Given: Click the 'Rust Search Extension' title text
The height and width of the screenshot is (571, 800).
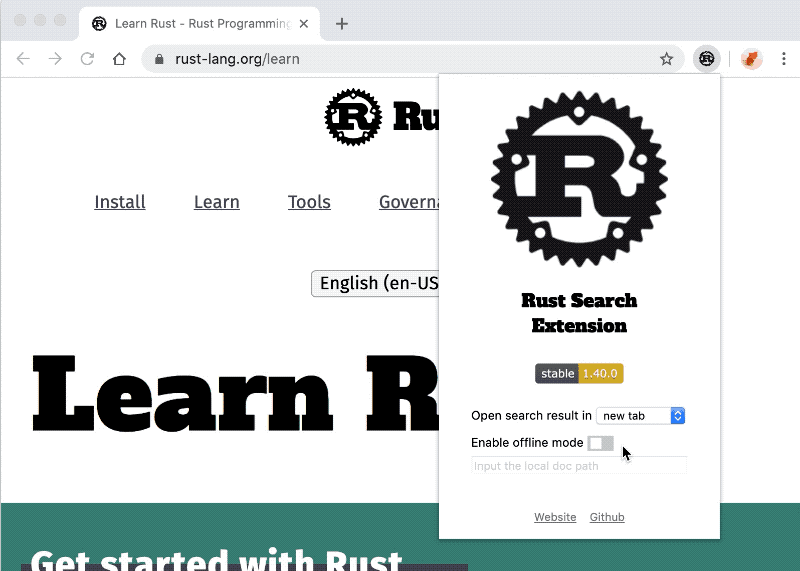Looking at the screenshot, I should click(x=579, y=313).
